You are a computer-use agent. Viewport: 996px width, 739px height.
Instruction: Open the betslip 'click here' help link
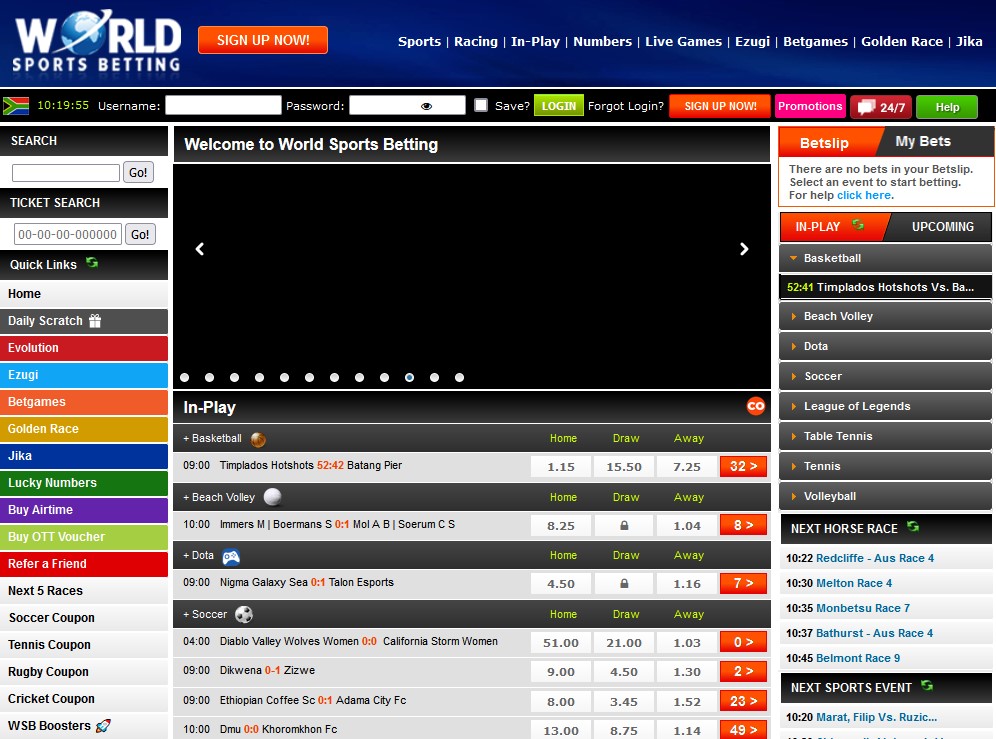point(864,195)
